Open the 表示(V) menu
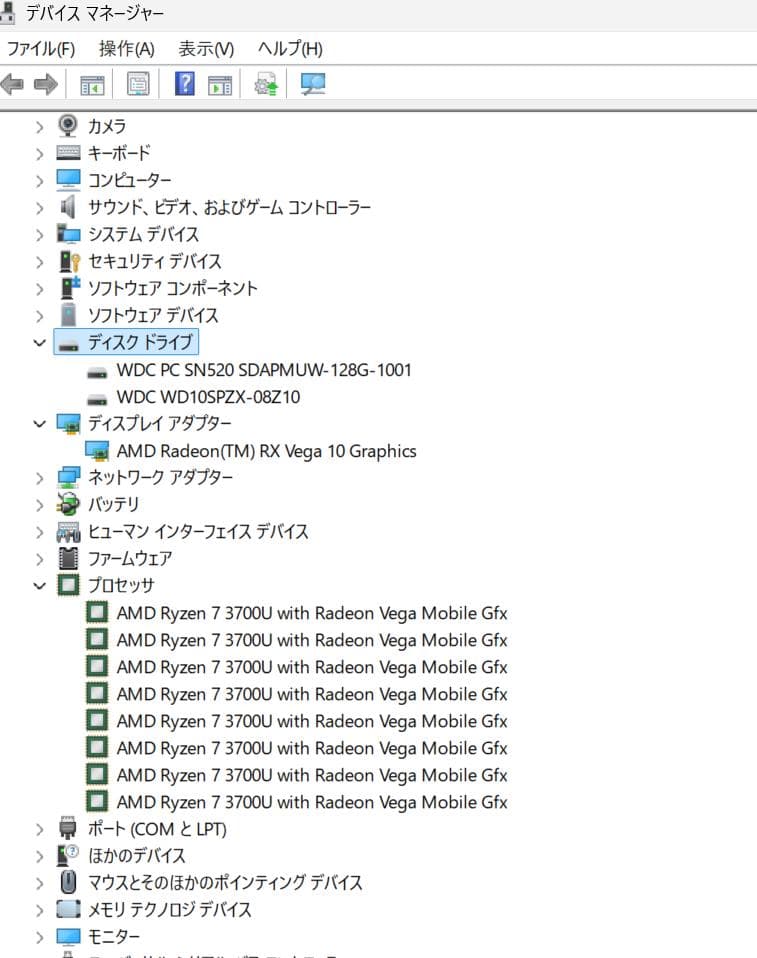Image resolution: width=757 pixels, height=958 pixels. [206, 49]
